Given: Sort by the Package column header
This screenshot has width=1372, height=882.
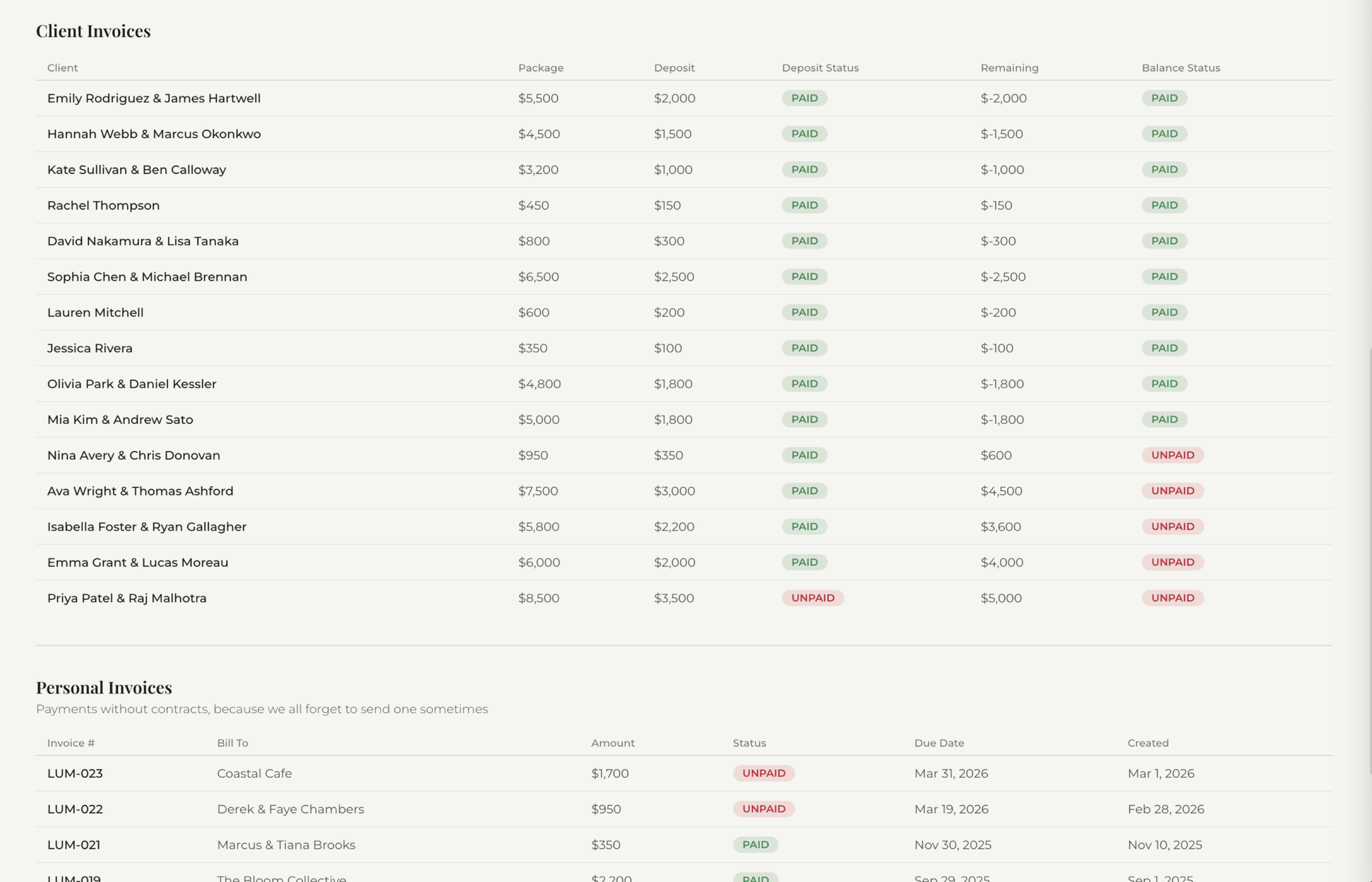Looking at the screenshot, I should coord(540,68).
